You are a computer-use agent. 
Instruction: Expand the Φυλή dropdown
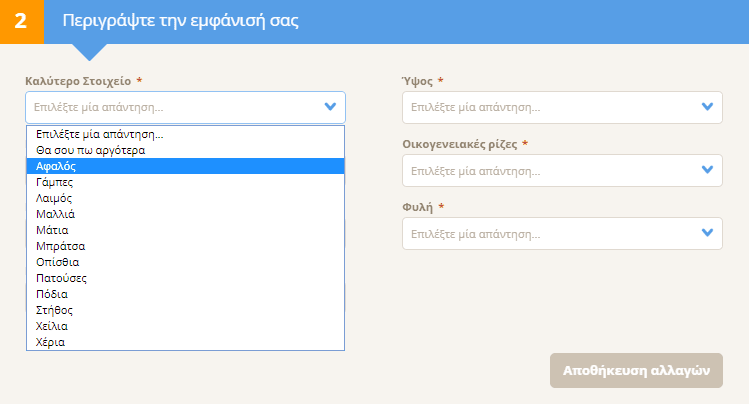562,234
